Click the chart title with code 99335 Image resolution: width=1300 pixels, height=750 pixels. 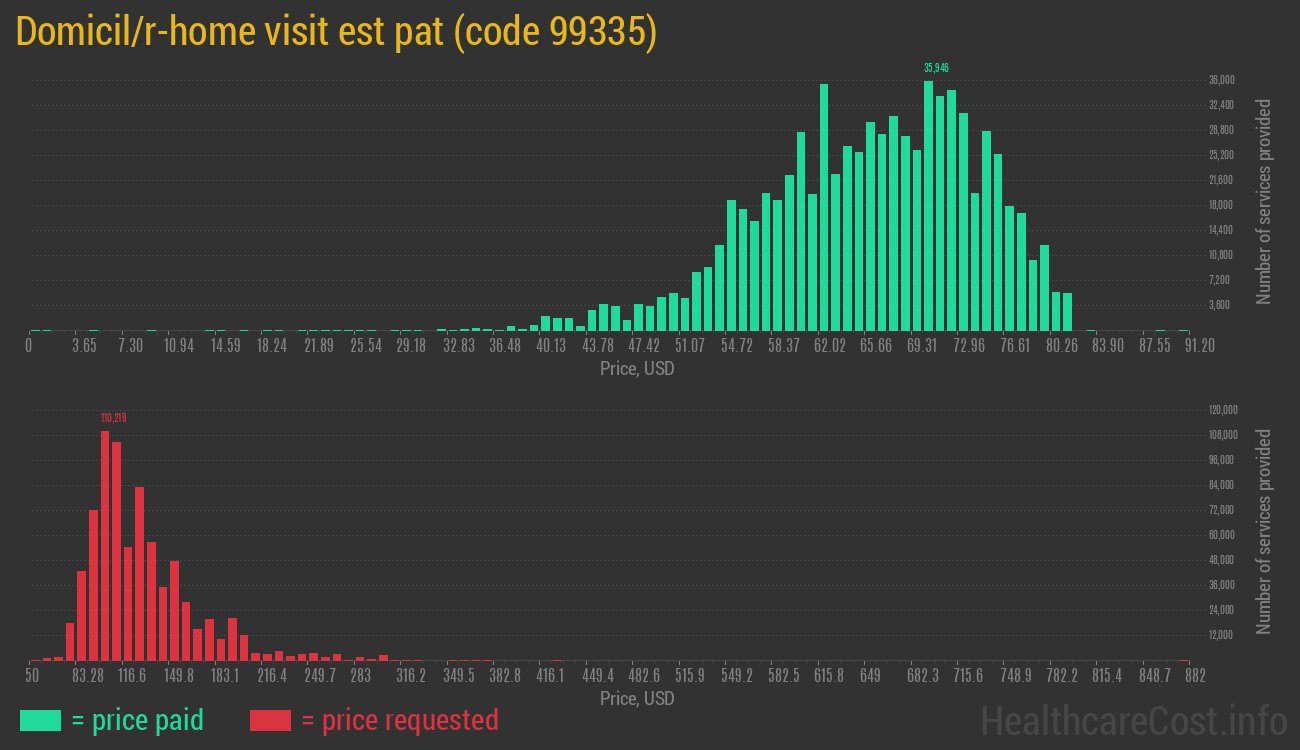point(336,32)
